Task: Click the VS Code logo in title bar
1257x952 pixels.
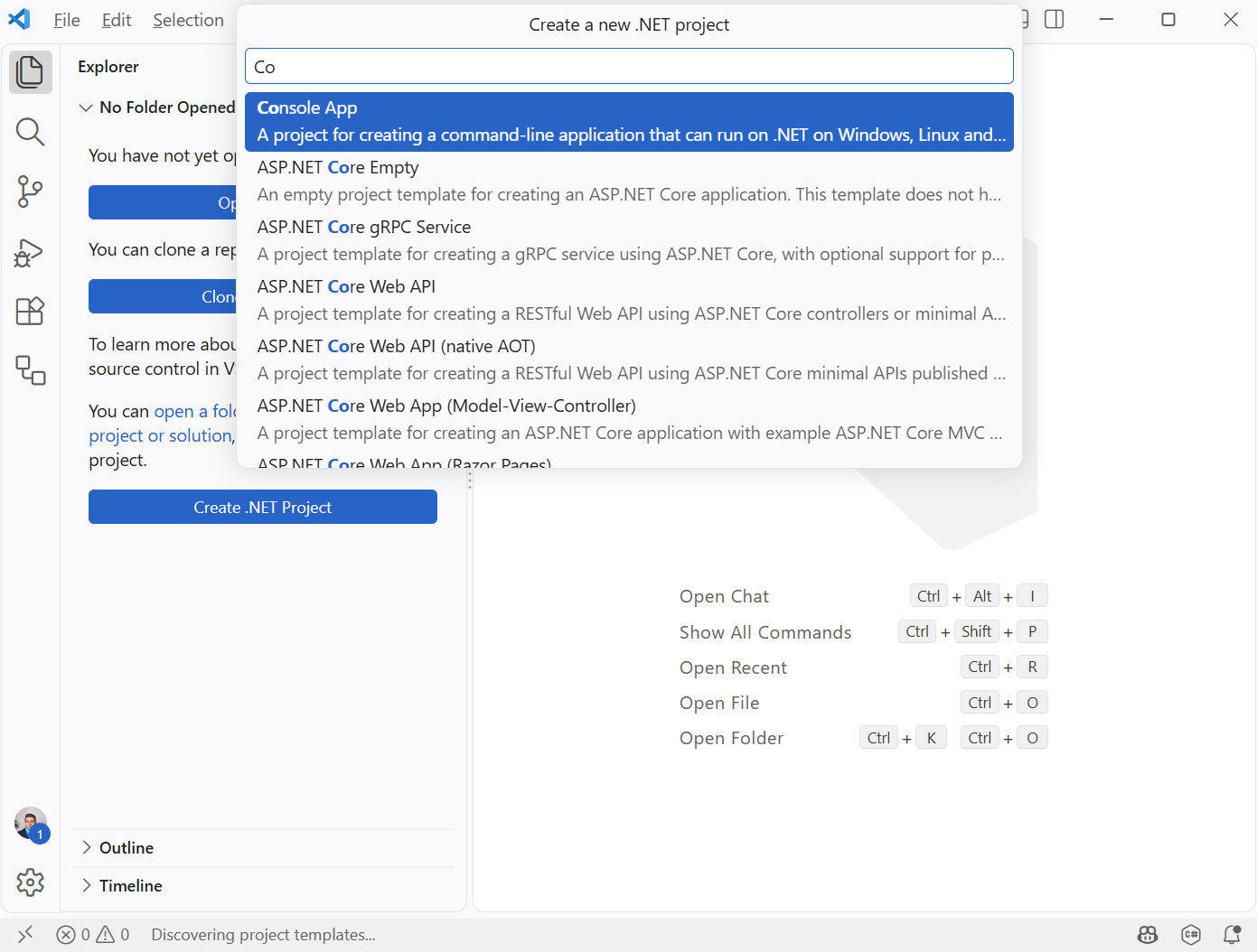Action: (x=19, y=19)
